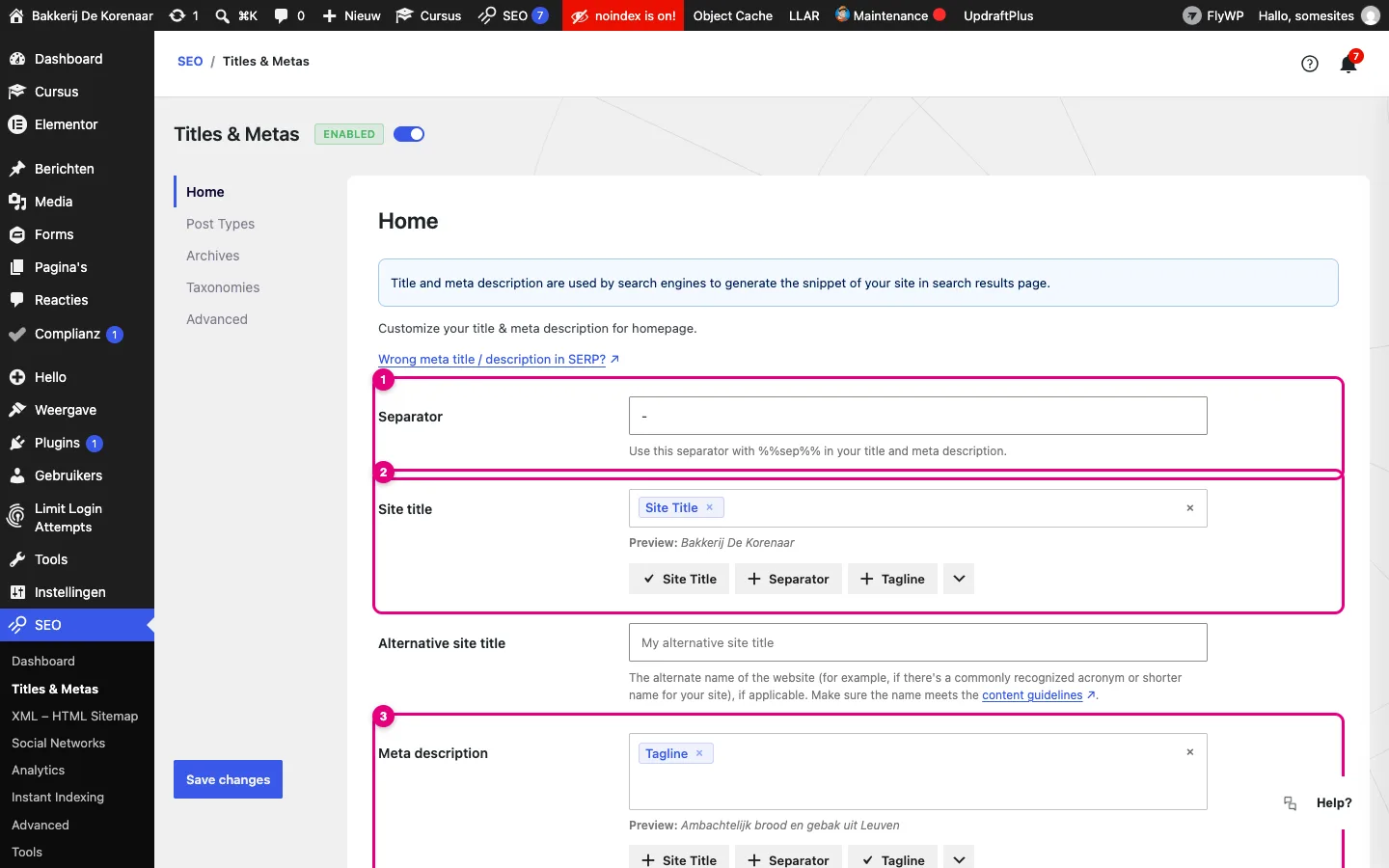Expand more variables under Site title
The image size is (1389, 868).
[x=959, y=579]
